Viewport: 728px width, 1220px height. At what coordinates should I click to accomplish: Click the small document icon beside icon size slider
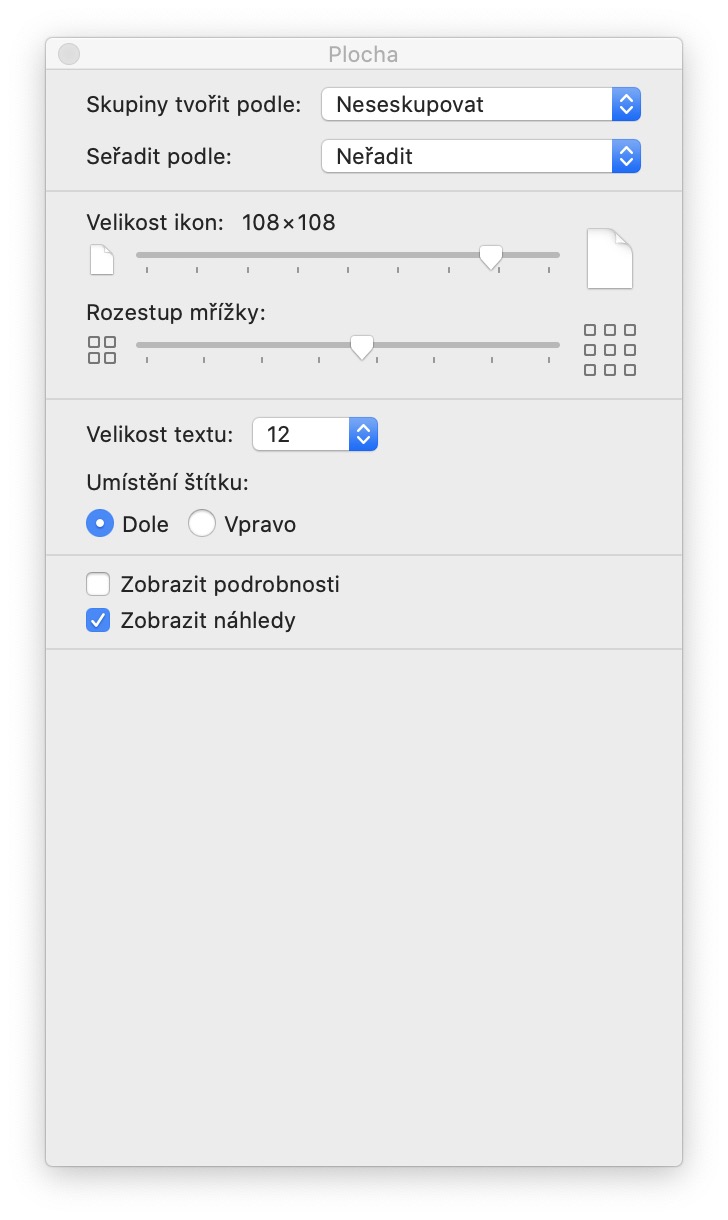[102, 260]
